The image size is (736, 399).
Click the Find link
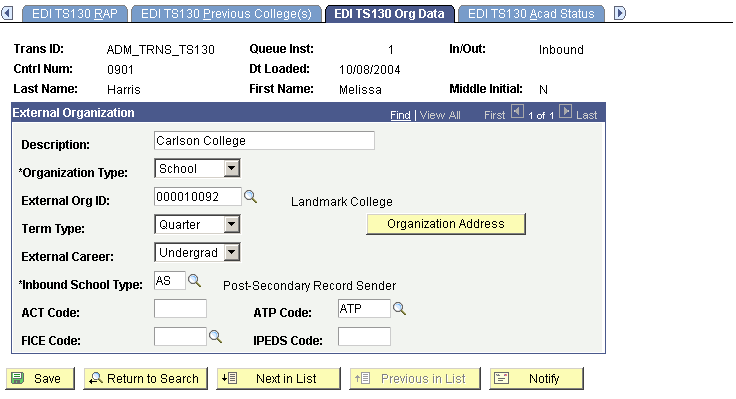tap(400, 115)
